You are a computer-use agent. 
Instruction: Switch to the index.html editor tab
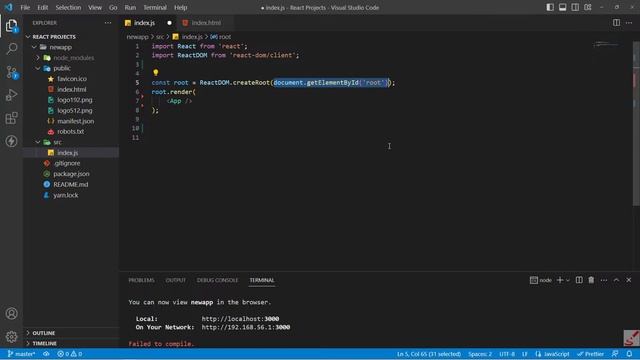pyautogui.click(x=206, y=23)
